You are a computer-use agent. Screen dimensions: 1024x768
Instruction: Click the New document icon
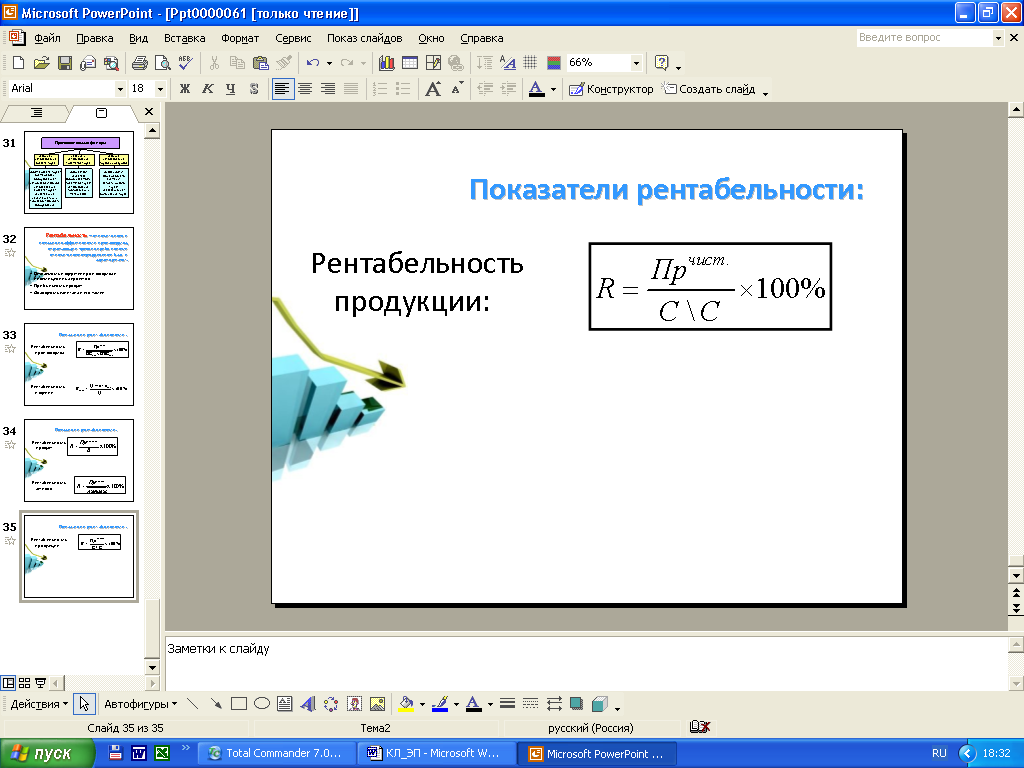[x=18, y=63]
